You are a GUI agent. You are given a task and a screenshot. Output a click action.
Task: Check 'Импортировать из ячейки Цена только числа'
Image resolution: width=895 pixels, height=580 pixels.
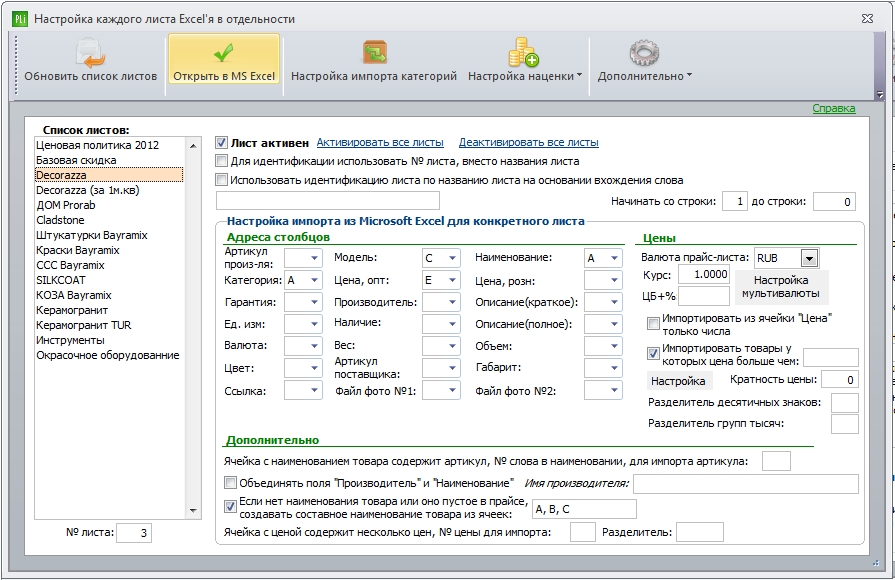pyautogui.click(x=653, y=324)
